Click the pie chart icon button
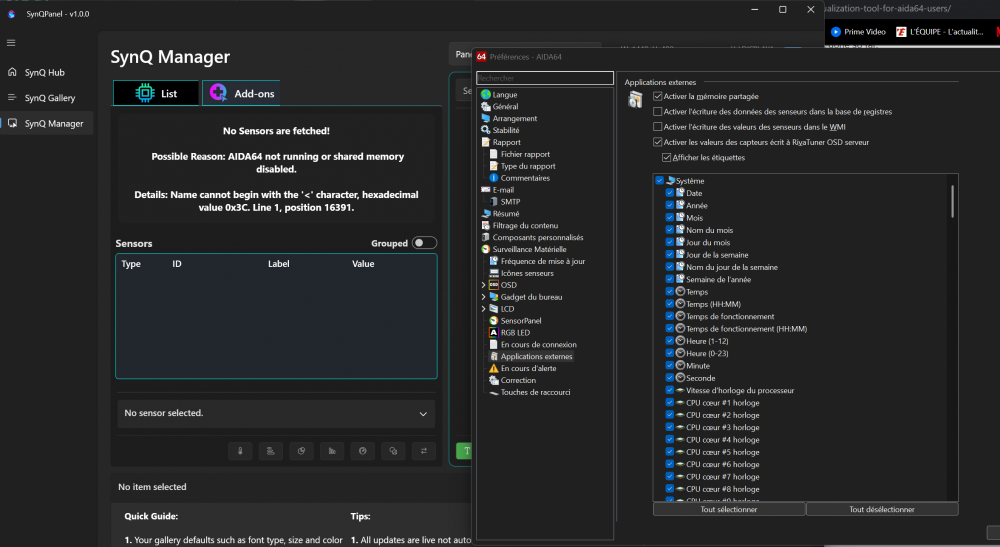1000x547 pixels. pyautogui.click(x=301, y=451)
